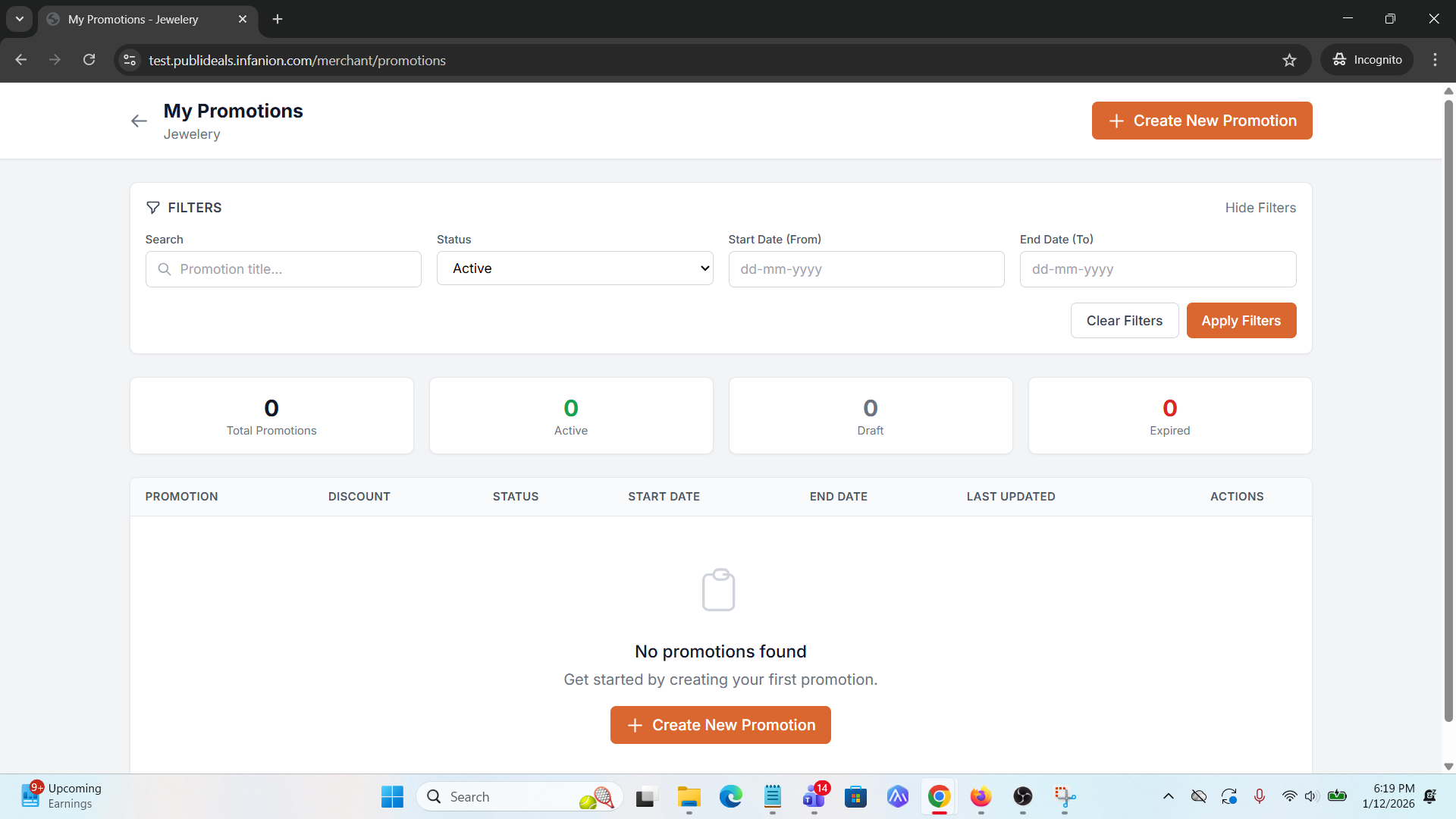
Task: Show hidden system tray icons
Action: [x=1168, y=796]
